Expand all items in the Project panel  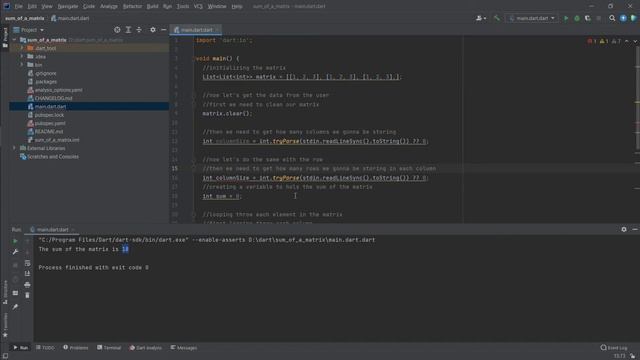pyautogui.click(x=128, y=30)
